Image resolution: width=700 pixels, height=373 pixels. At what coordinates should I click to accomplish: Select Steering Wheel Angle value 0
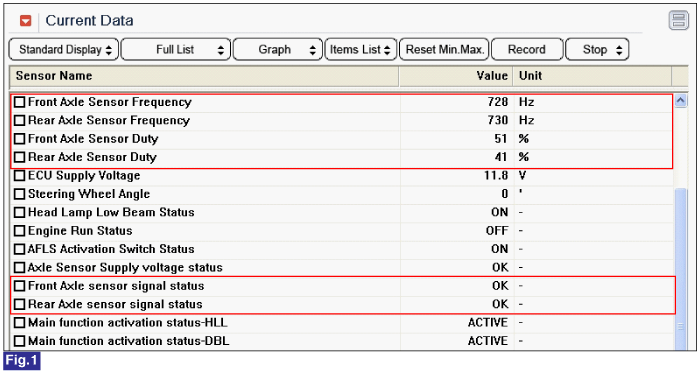[x=504, y=194]
